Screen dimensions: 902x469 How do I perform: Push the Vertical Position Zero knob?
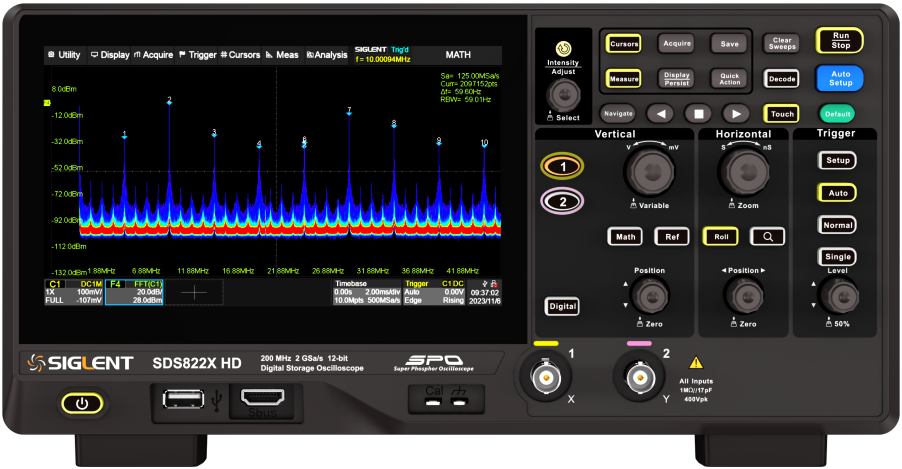[650, 296]
